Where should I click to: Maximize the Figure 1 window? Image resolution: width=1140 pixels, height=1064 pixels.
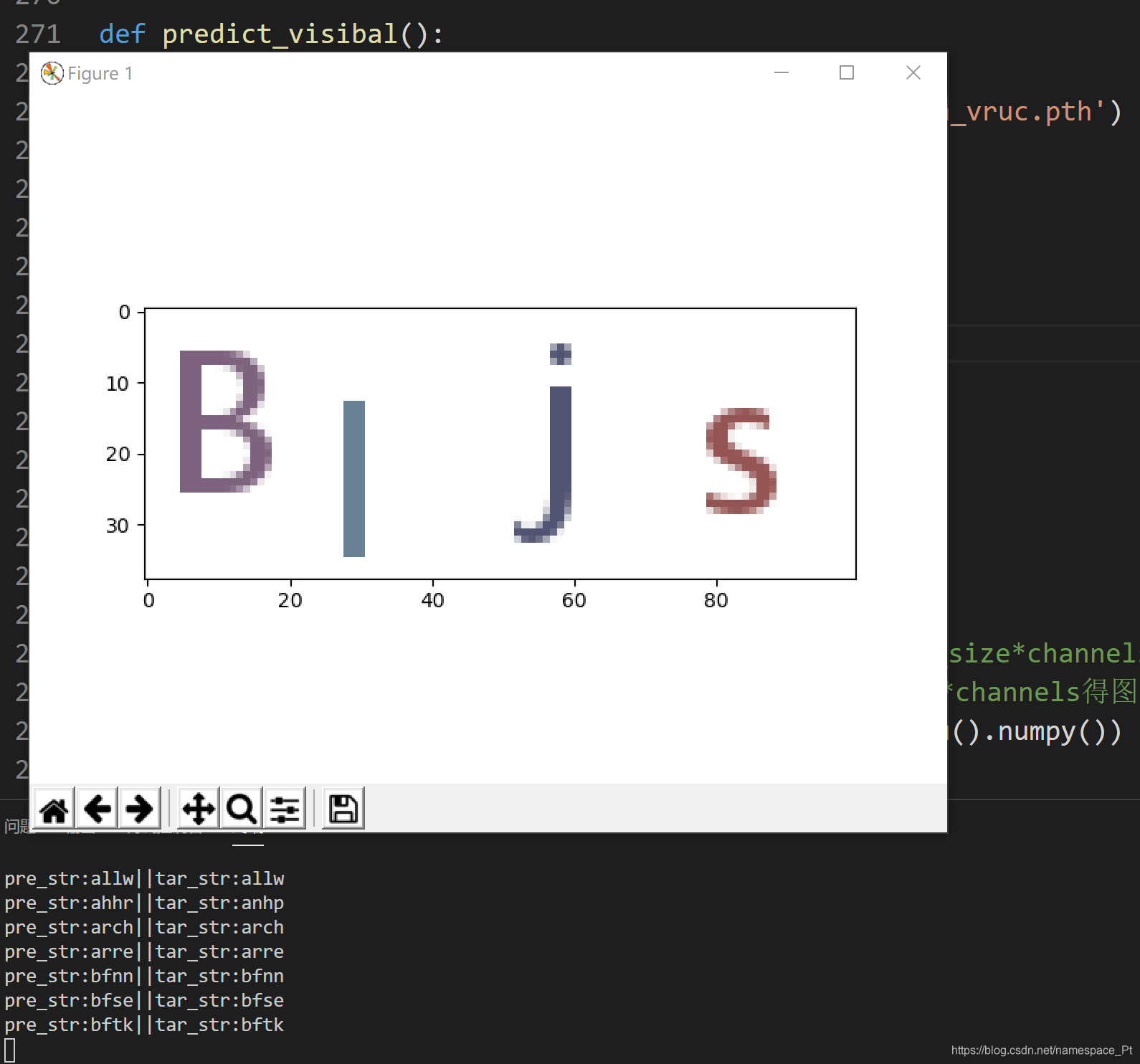[x=847, y=72]
